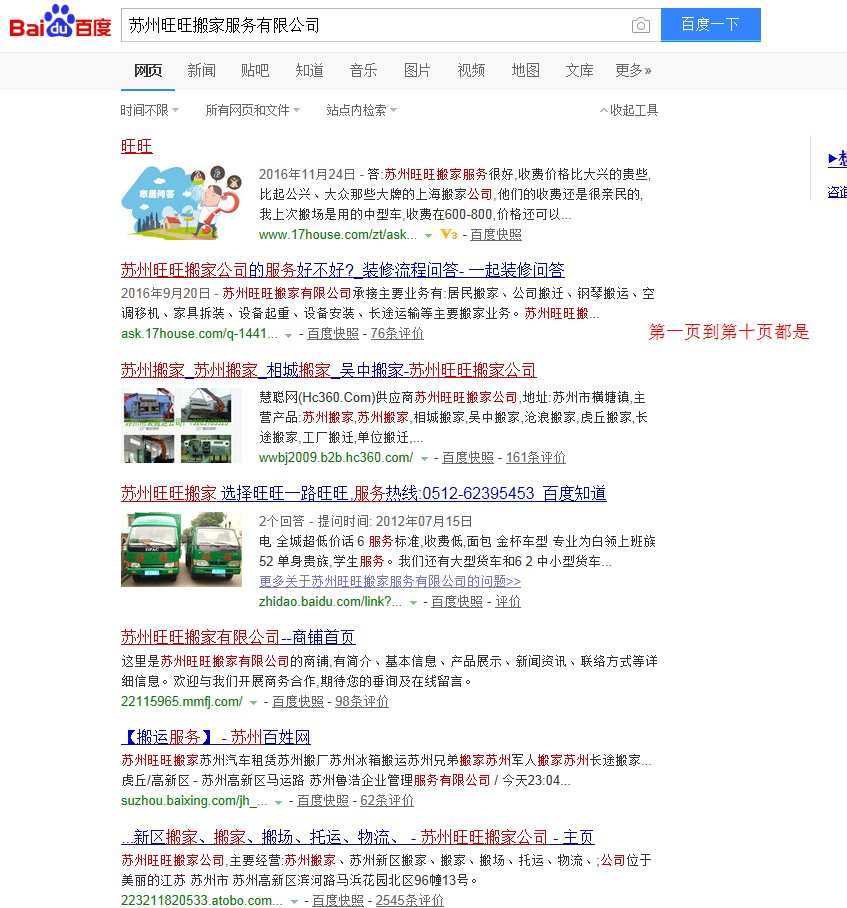
Task: Expand arrow beside 223211820533.atobo.com
Action: click(x=294, y=902)
